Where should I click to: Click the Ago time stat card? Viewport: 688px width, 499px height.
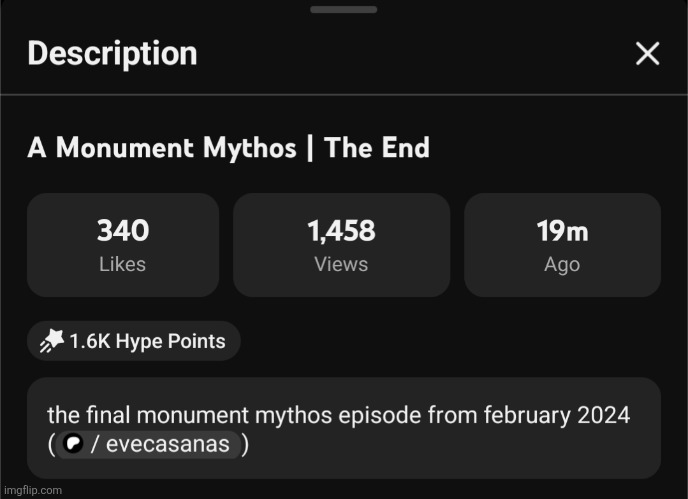(562, 245)
